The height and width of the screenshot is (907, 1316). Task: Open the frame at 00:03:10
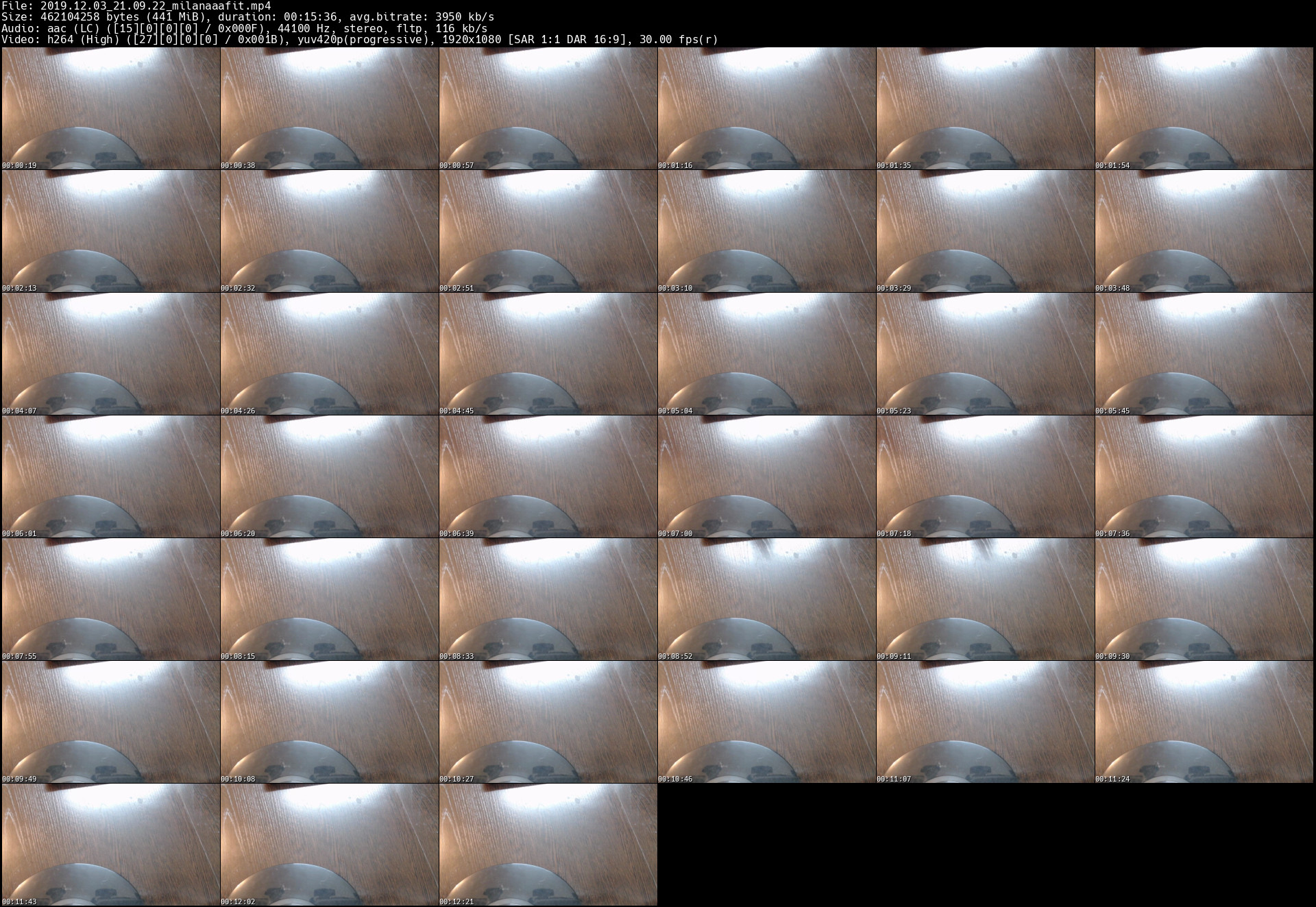click(766, 231)
